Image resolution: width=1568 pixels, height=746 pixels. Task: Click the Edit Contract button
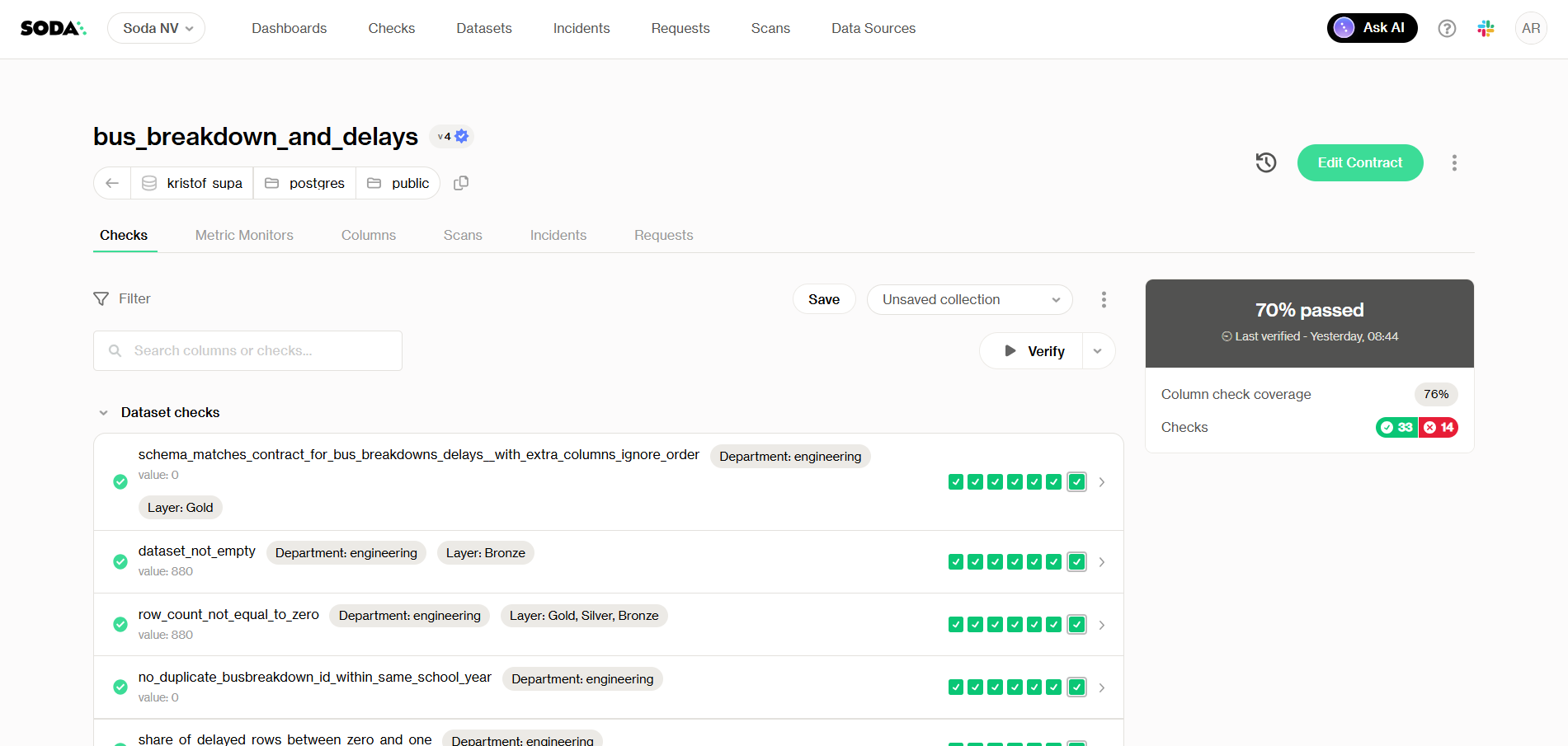[x=1359, y=162]
